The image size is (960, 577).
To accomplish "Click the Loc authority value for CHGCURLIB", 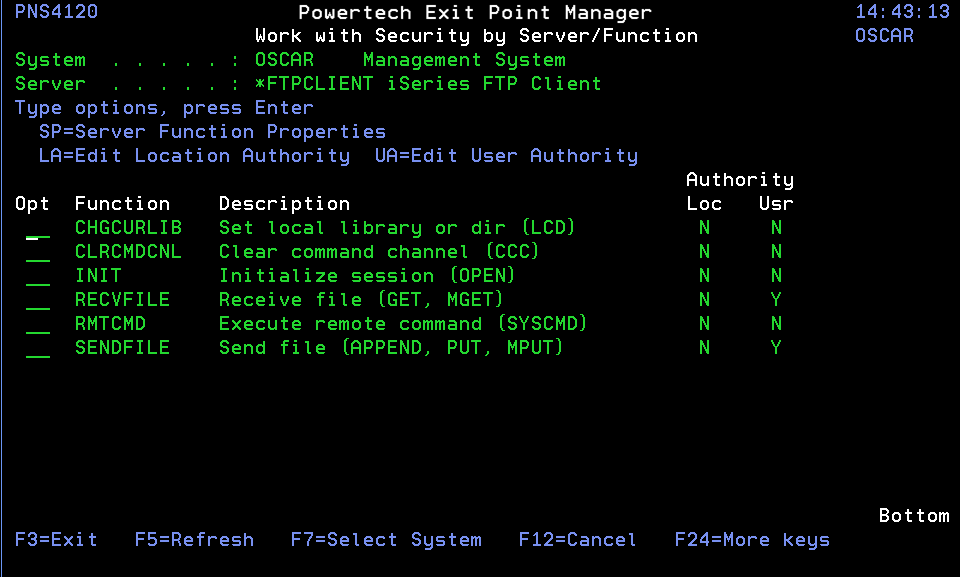I will click(704, 228).
